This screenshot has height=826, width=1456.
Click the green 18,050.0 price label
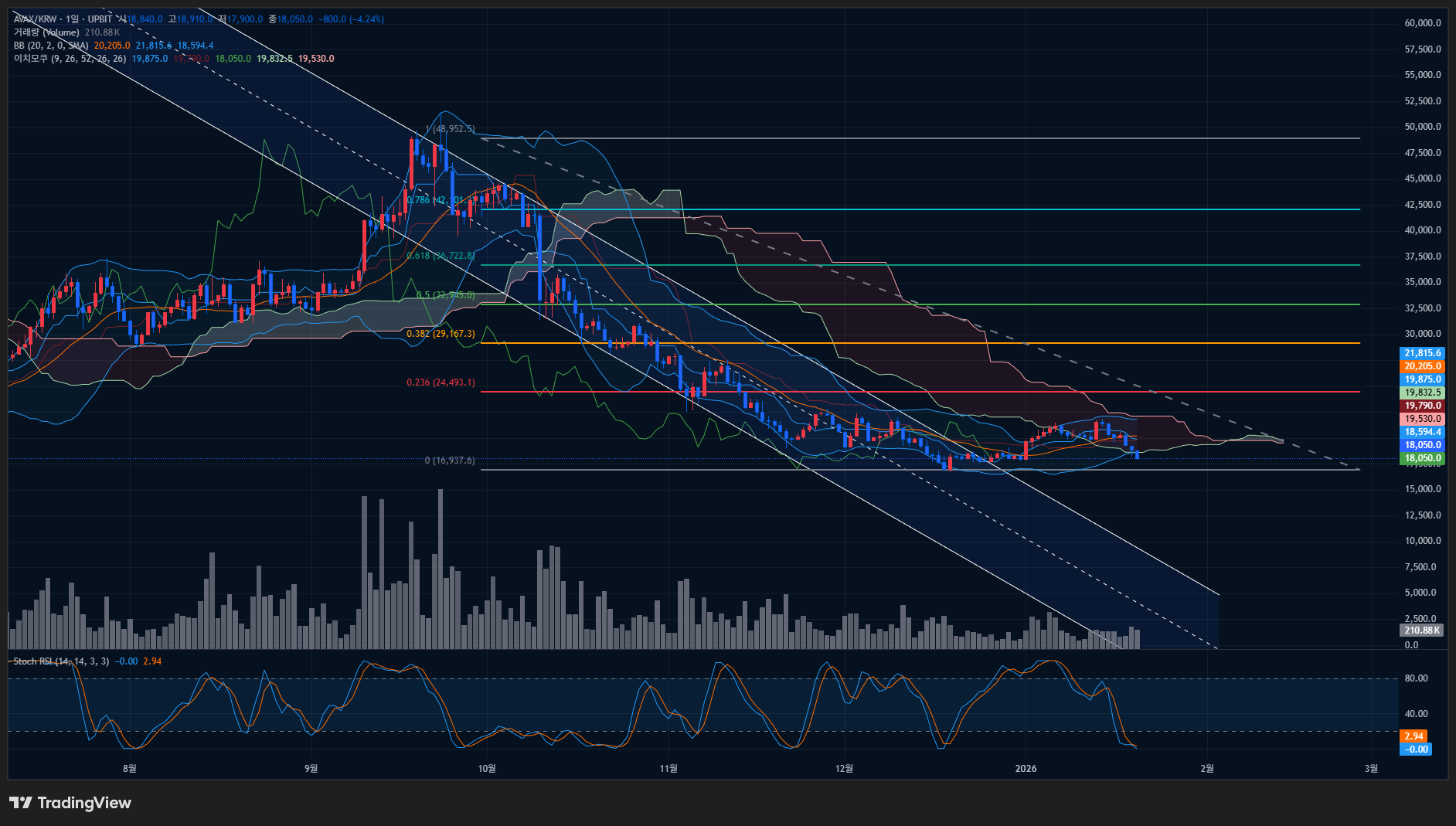tap(1422, 458)
